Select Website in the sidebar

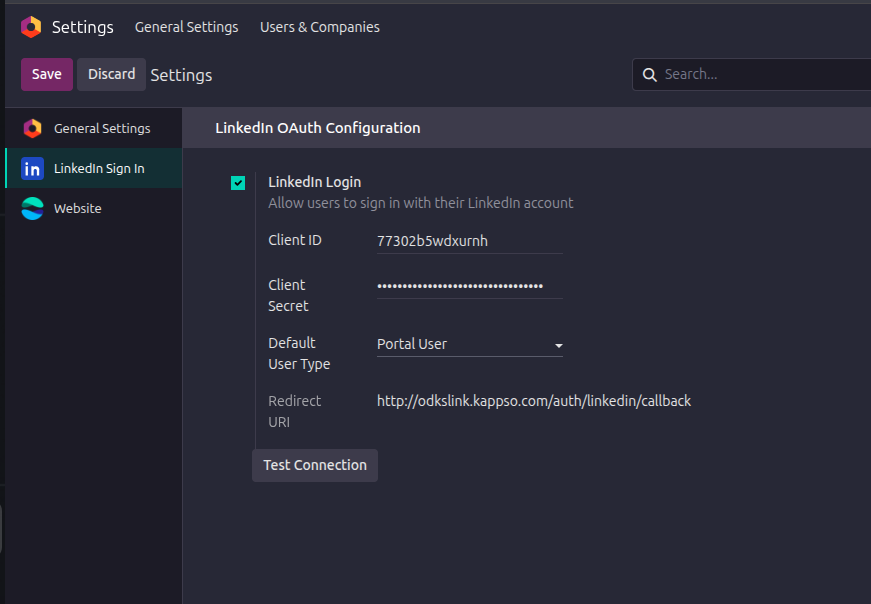[x=94, y=208]
